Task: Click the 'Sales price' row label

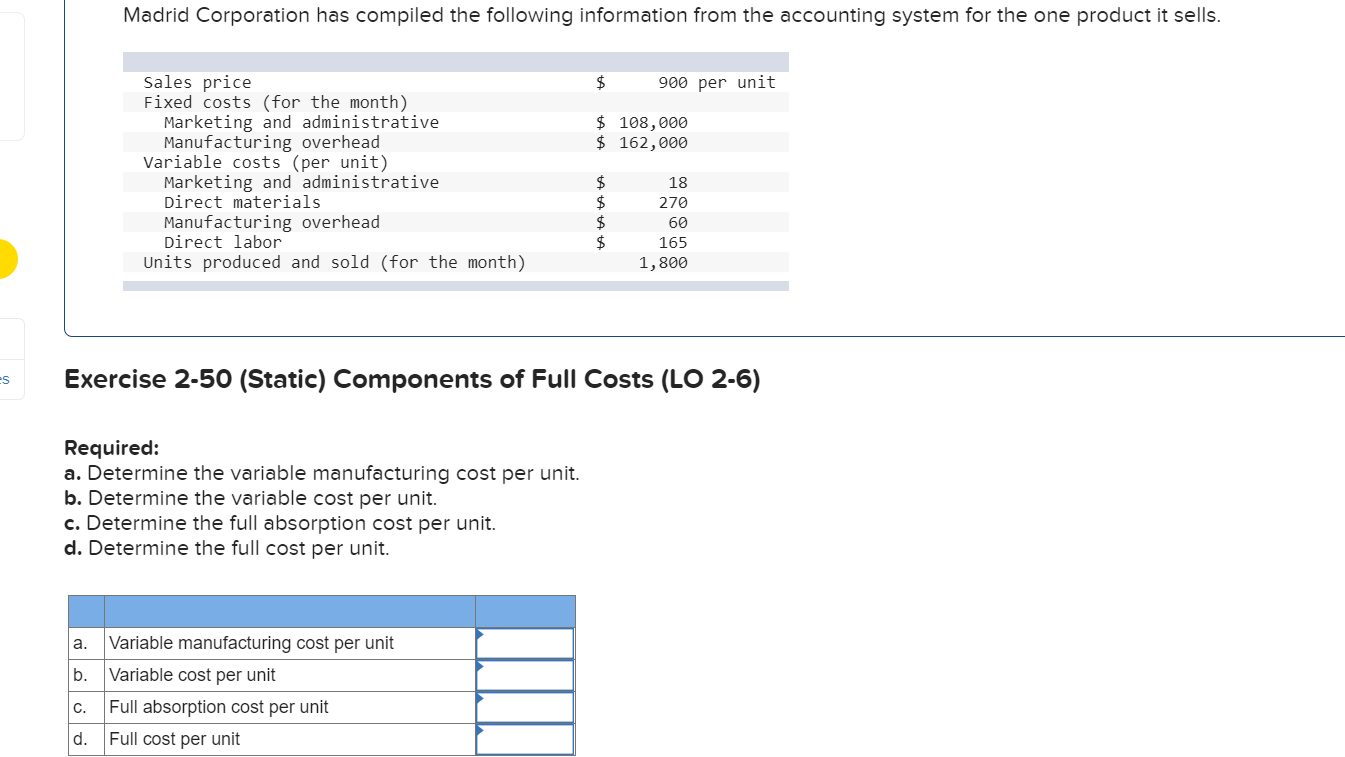Action: coord(197,82)
